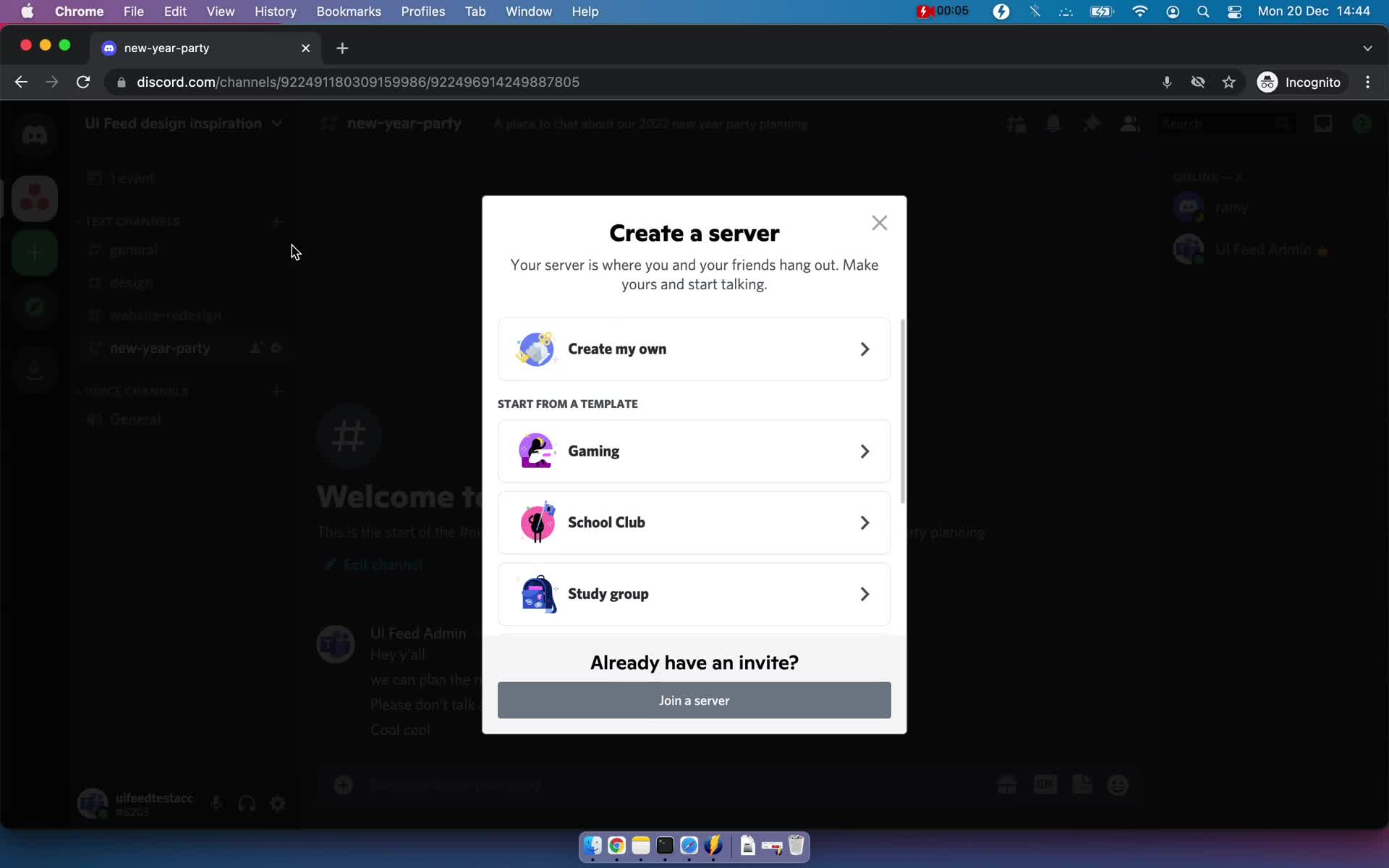Open the Help question mark icon
Viewport: 1389px width, 868px height.
1362,124
